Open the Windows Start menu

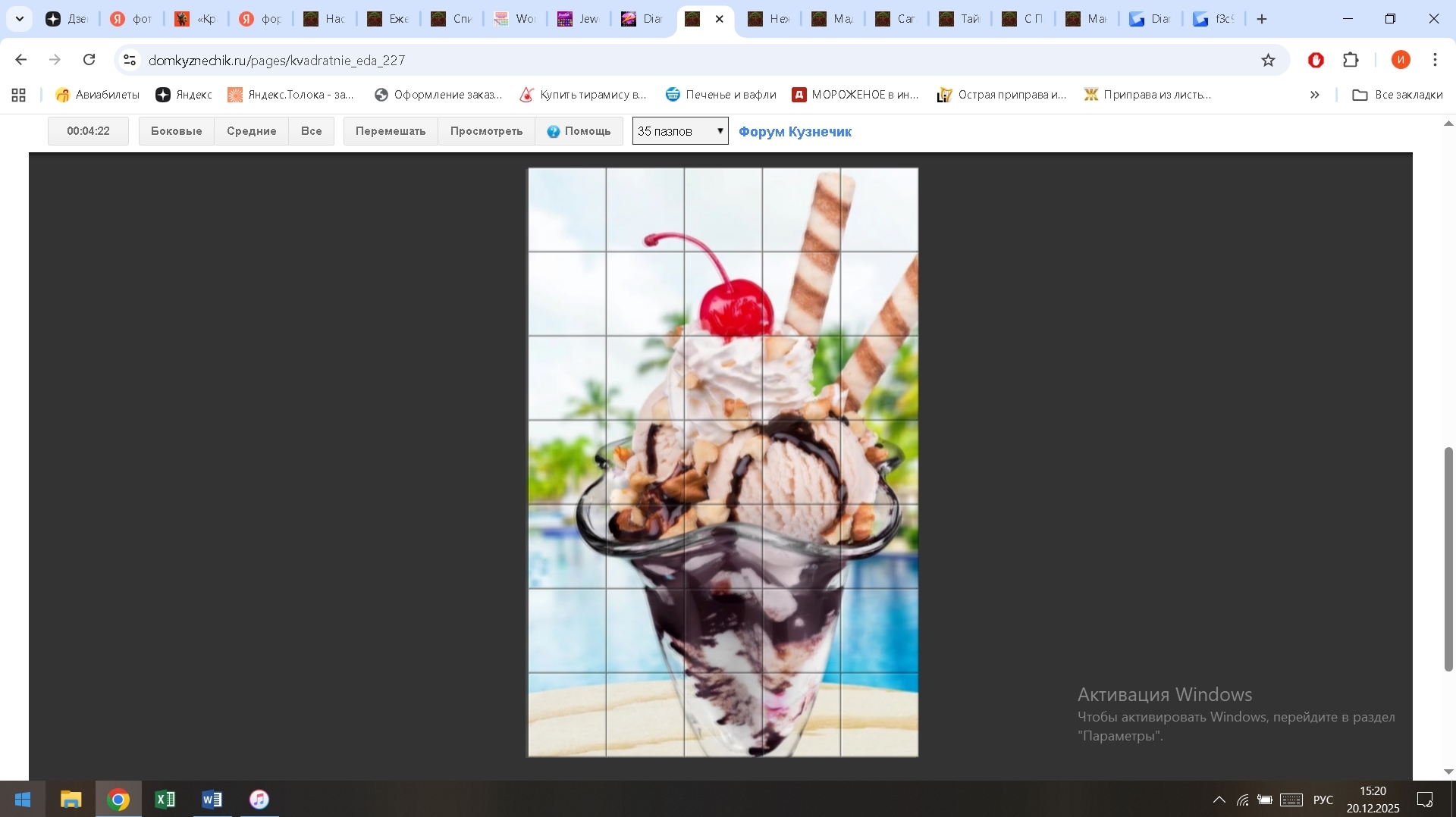coord(23,800)
